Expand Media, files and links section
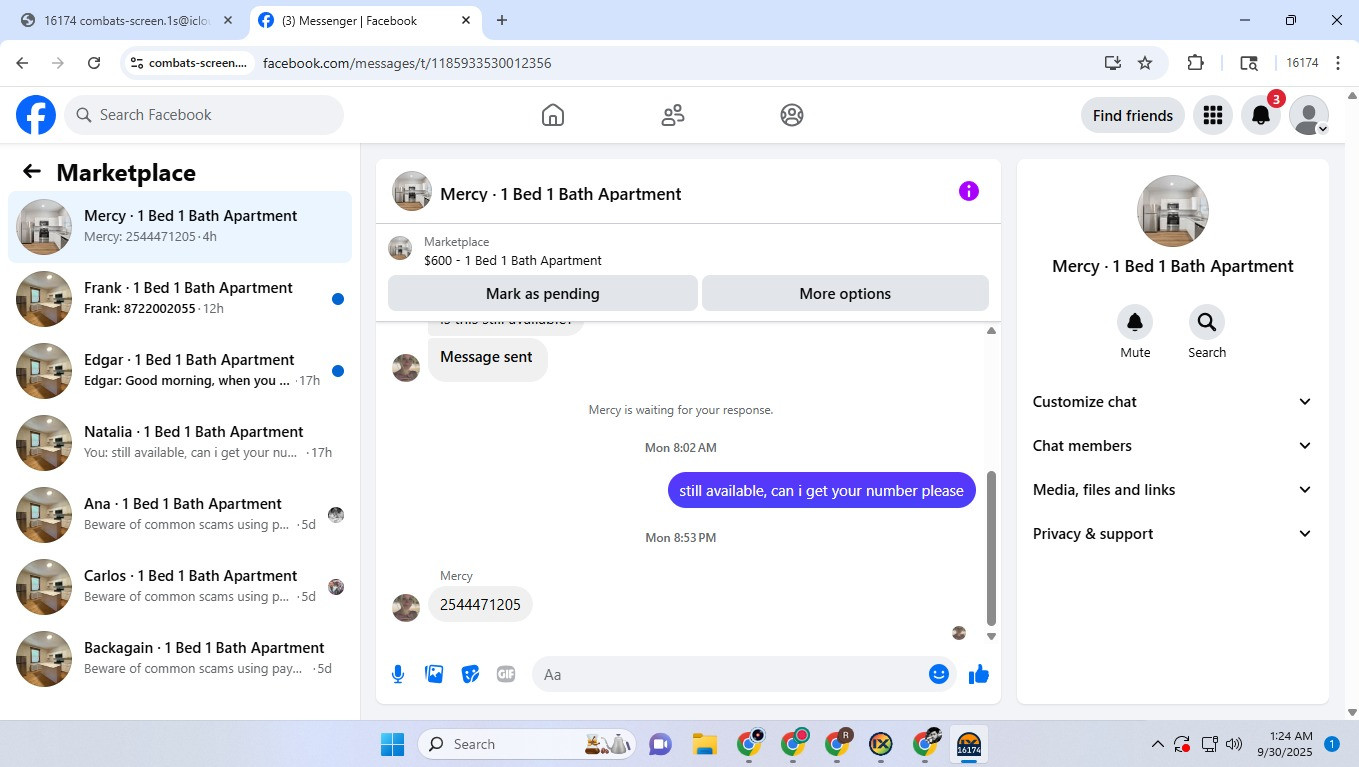The height and width of the screenshot is (767, 1359). click(x=1173, y=490)
